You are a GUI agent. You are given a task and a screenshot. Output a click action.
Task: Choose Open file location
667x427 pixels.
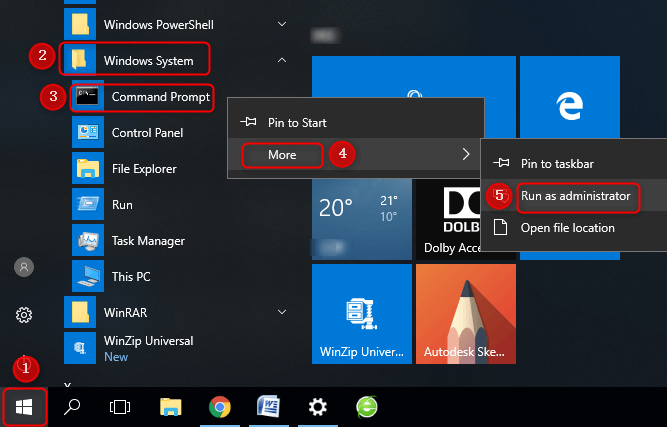point(567,228)
